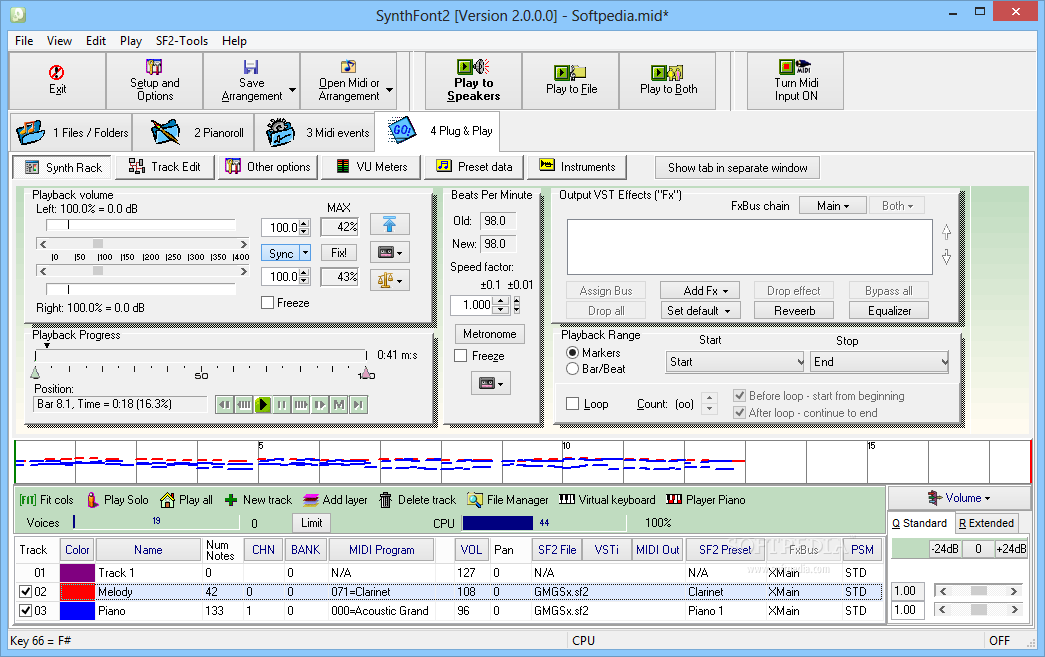Click the Limit voices button
This screenshot has height=657, width=1045.
tap(311, 523)
